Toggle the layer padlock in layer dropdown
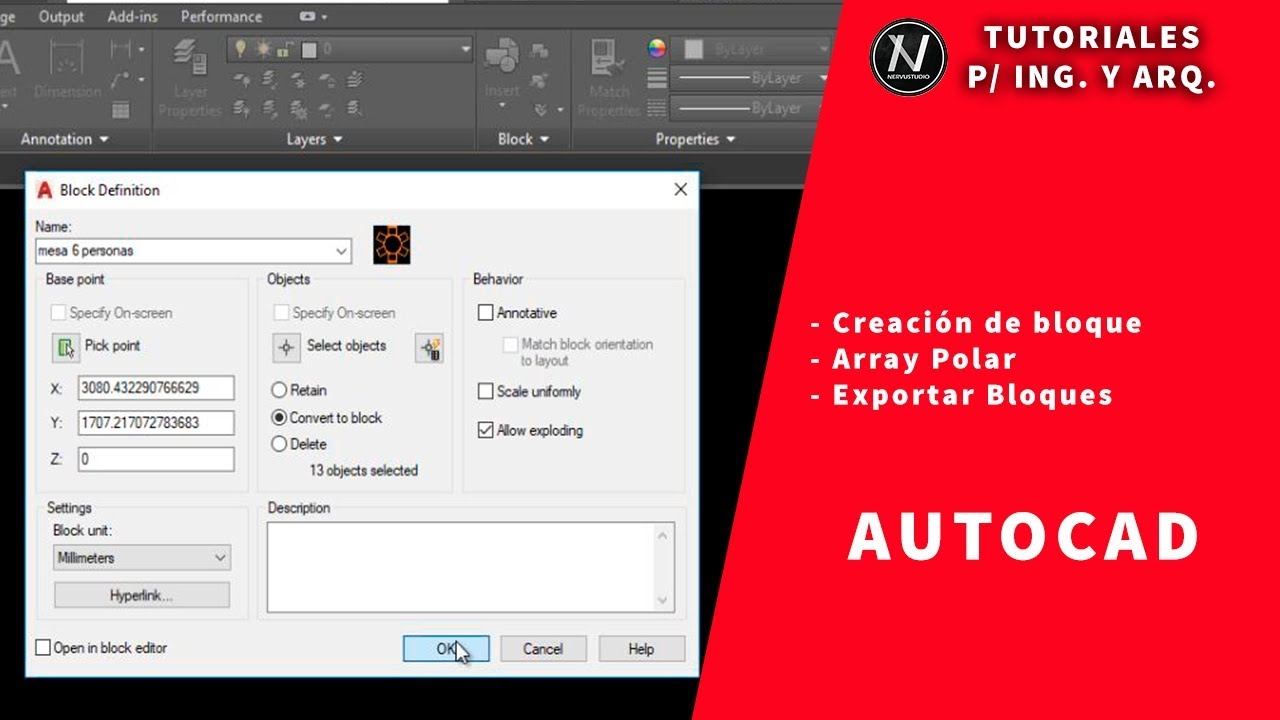The height and width of the screenshot is (720, 1280). pos(285,48)
